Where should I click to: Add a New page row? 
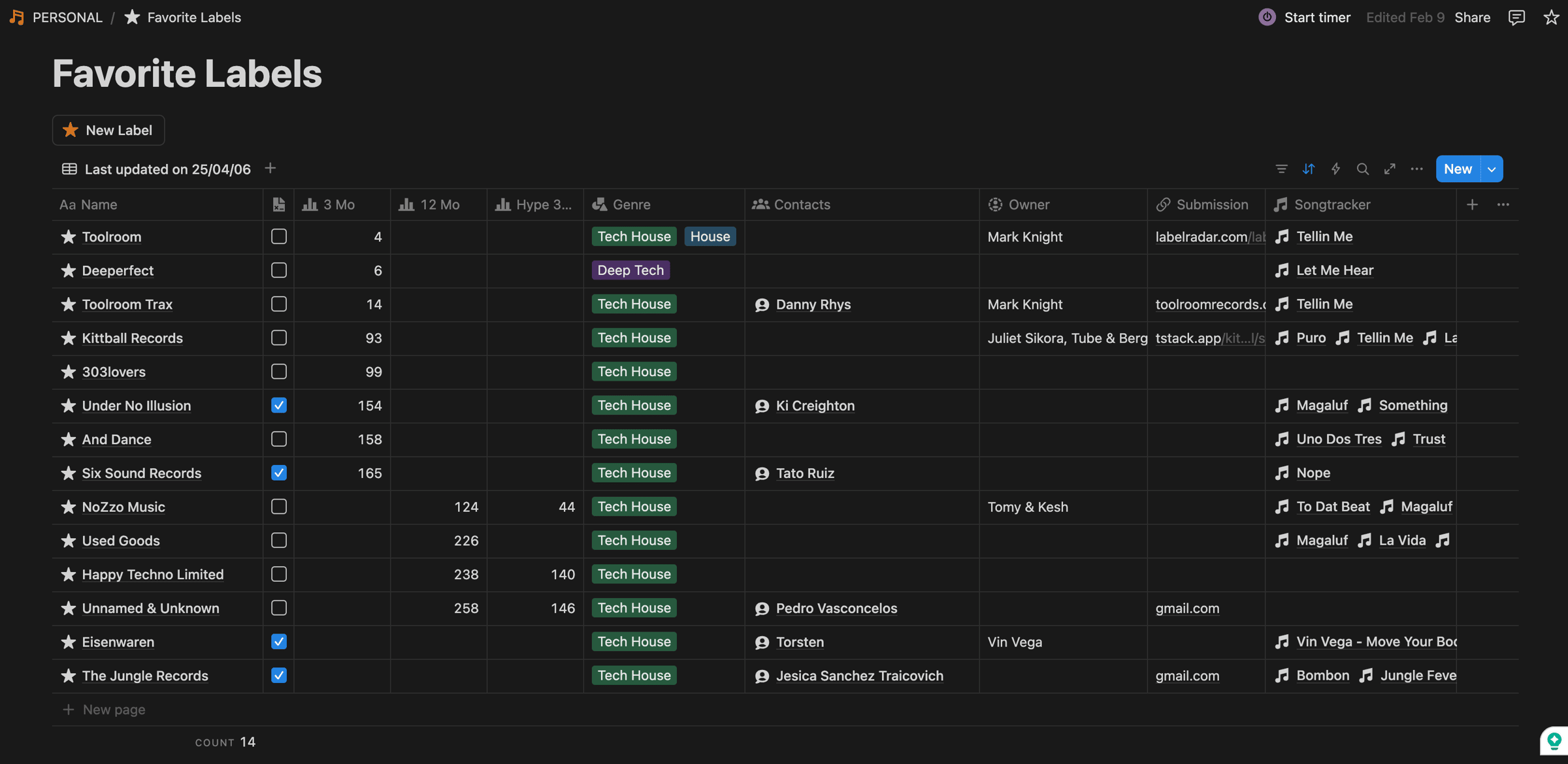tap(104, 710)
